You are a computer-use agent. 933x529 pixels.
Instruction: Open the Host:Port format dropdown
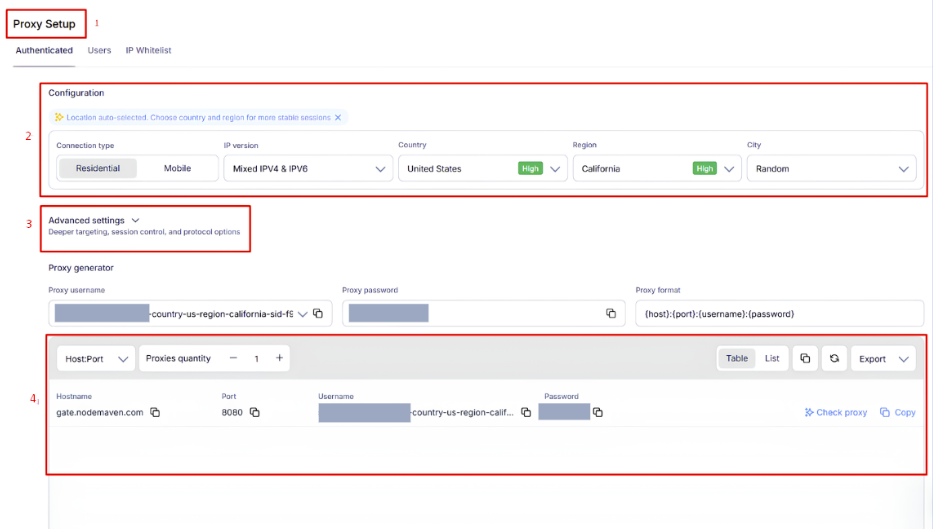[96, 359]
